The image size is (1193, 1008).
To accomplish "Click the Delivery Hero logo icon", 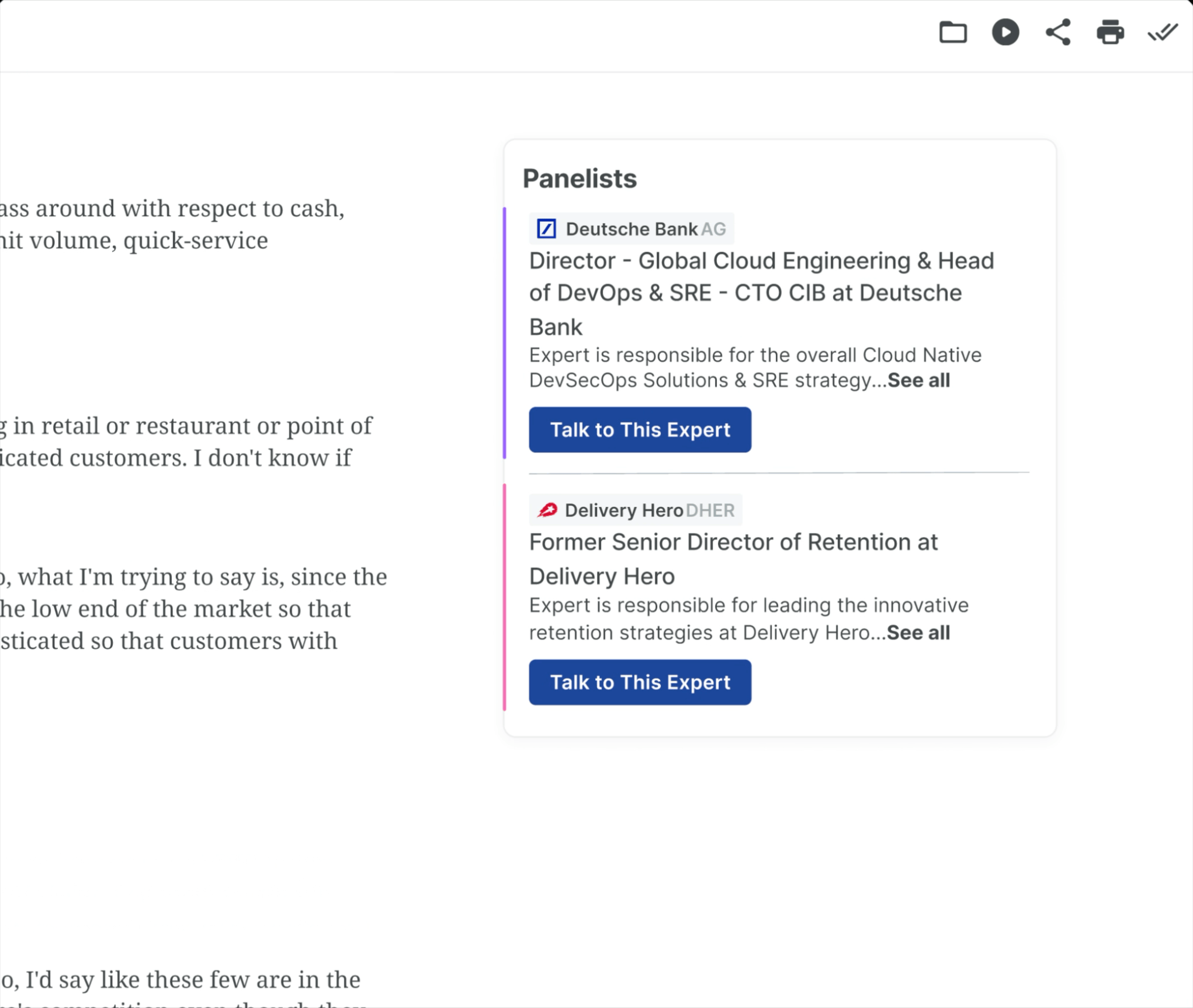I will coord(547,510).
